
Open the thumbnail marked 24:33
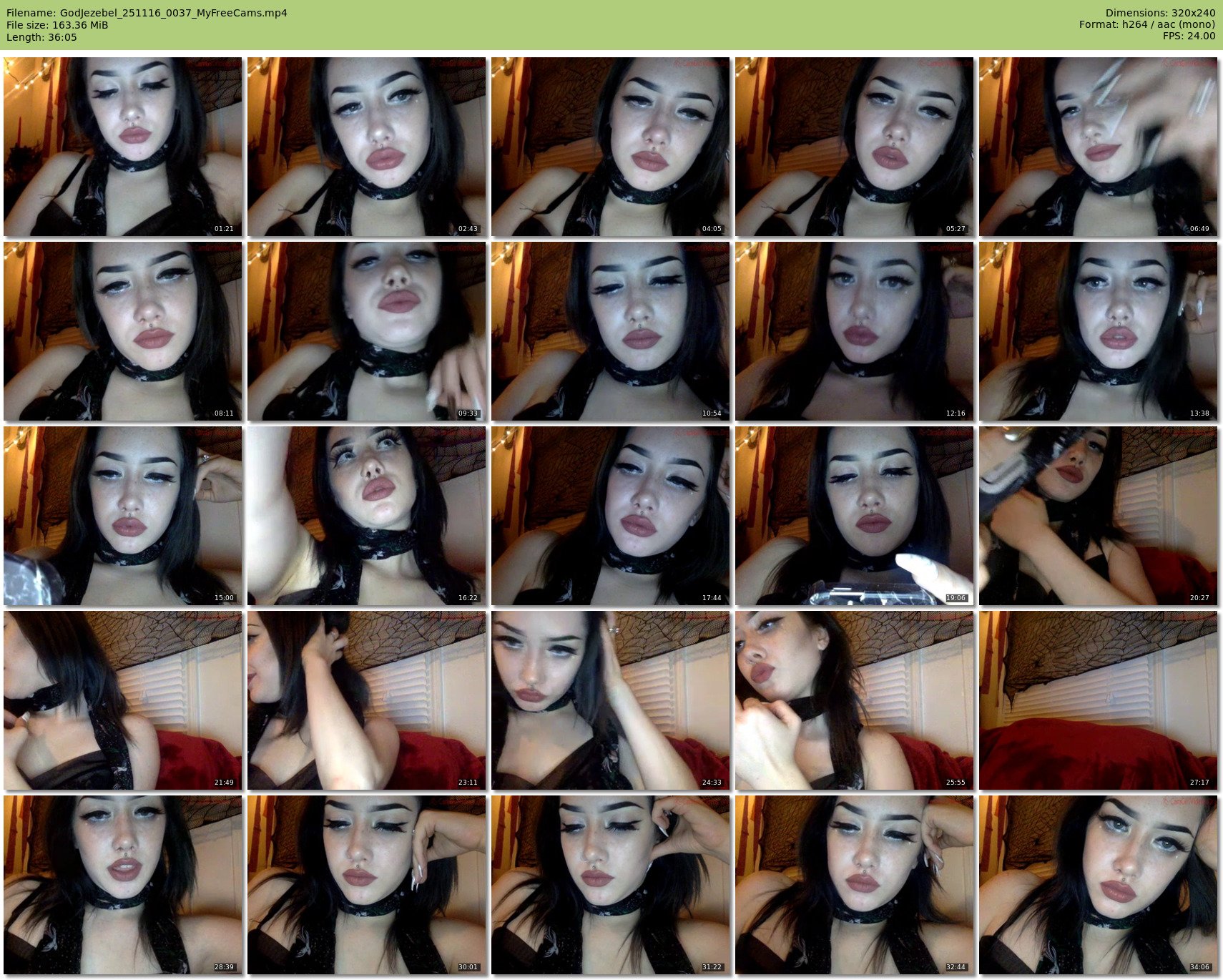point(610,700)
